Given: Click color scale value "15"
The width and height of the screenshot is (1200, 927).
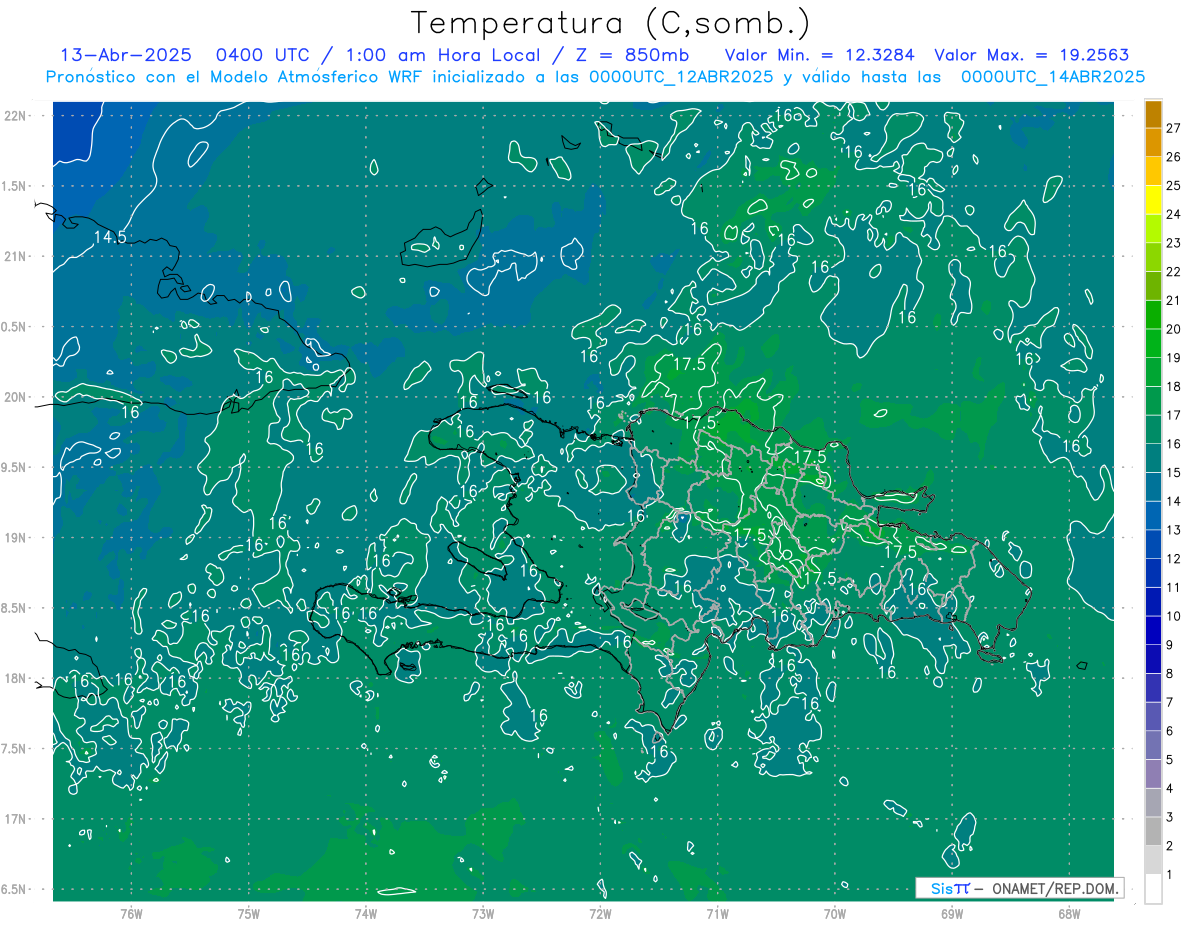Looking at the screenshot, I should [1174, 472].
